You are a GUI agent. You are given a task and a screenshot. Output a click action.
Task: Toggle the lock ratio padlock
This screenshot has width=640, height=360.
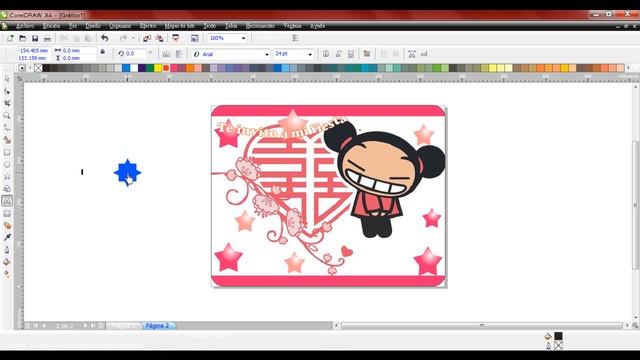pyautogui.click(x=103, y=52)
